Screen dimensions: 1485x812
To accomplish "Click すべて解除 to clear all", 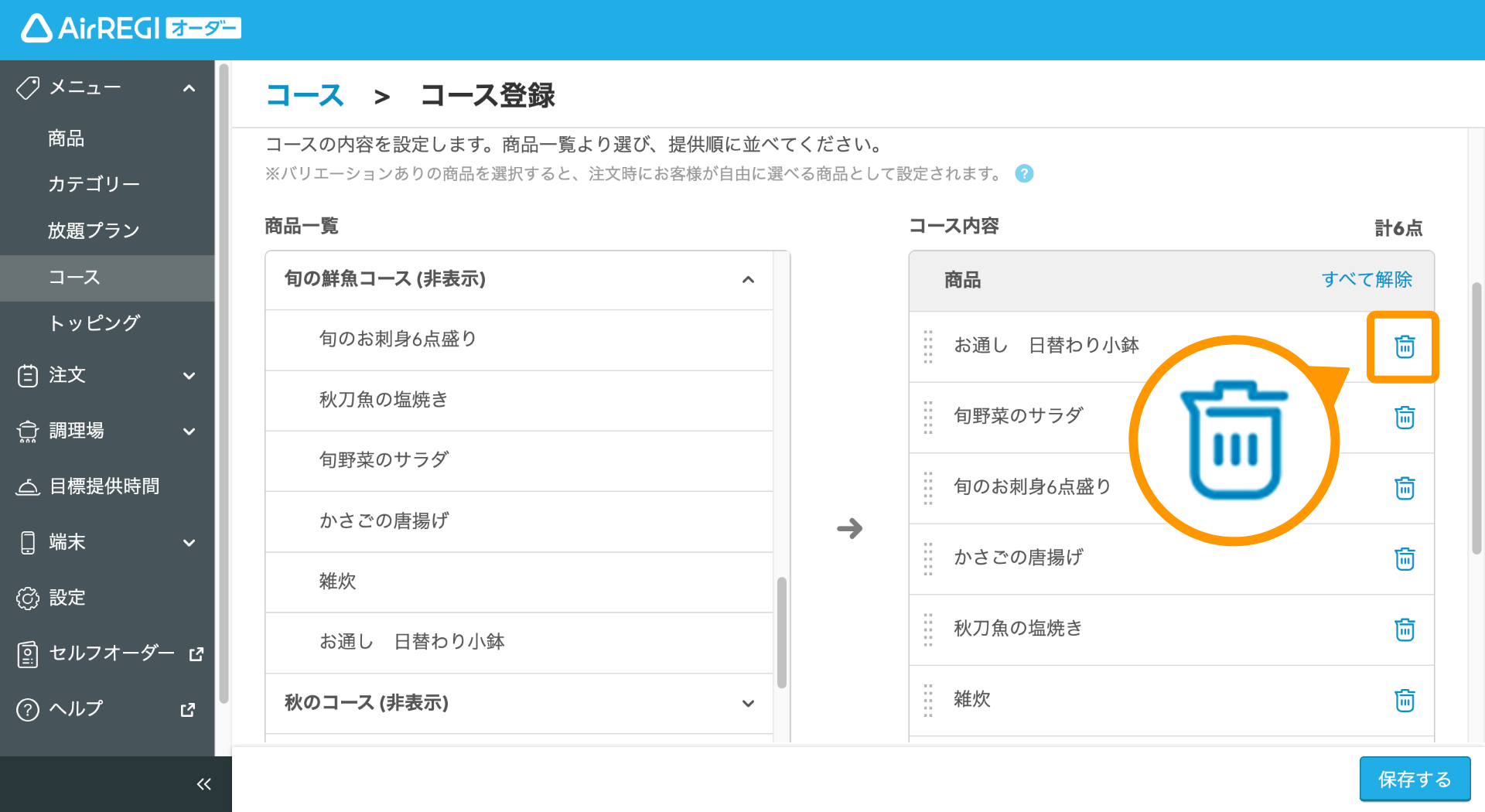I will point(1367,280).
